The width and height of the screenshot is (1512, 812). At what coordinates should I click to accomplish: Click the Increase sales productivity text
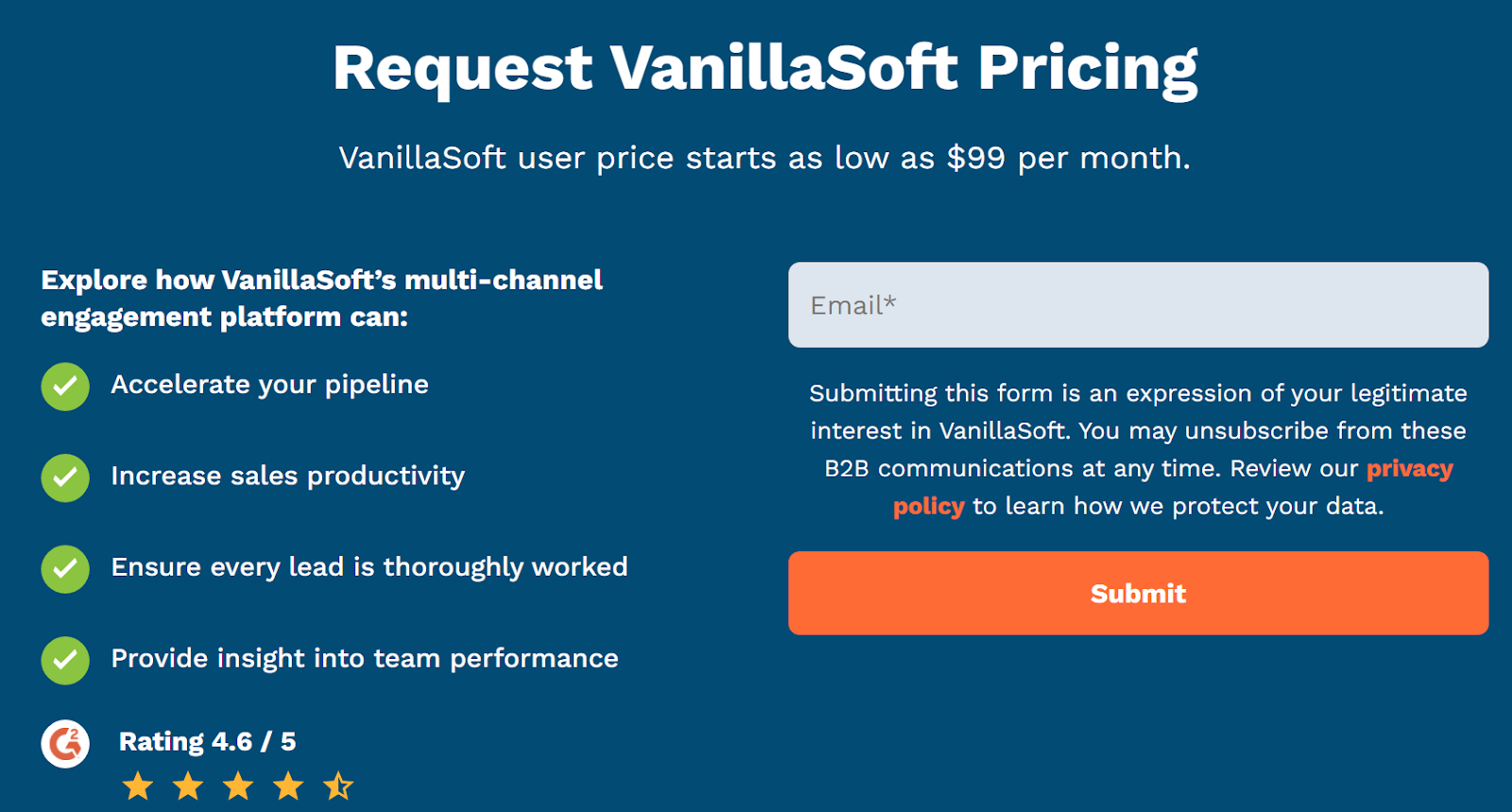click(287, 475)
